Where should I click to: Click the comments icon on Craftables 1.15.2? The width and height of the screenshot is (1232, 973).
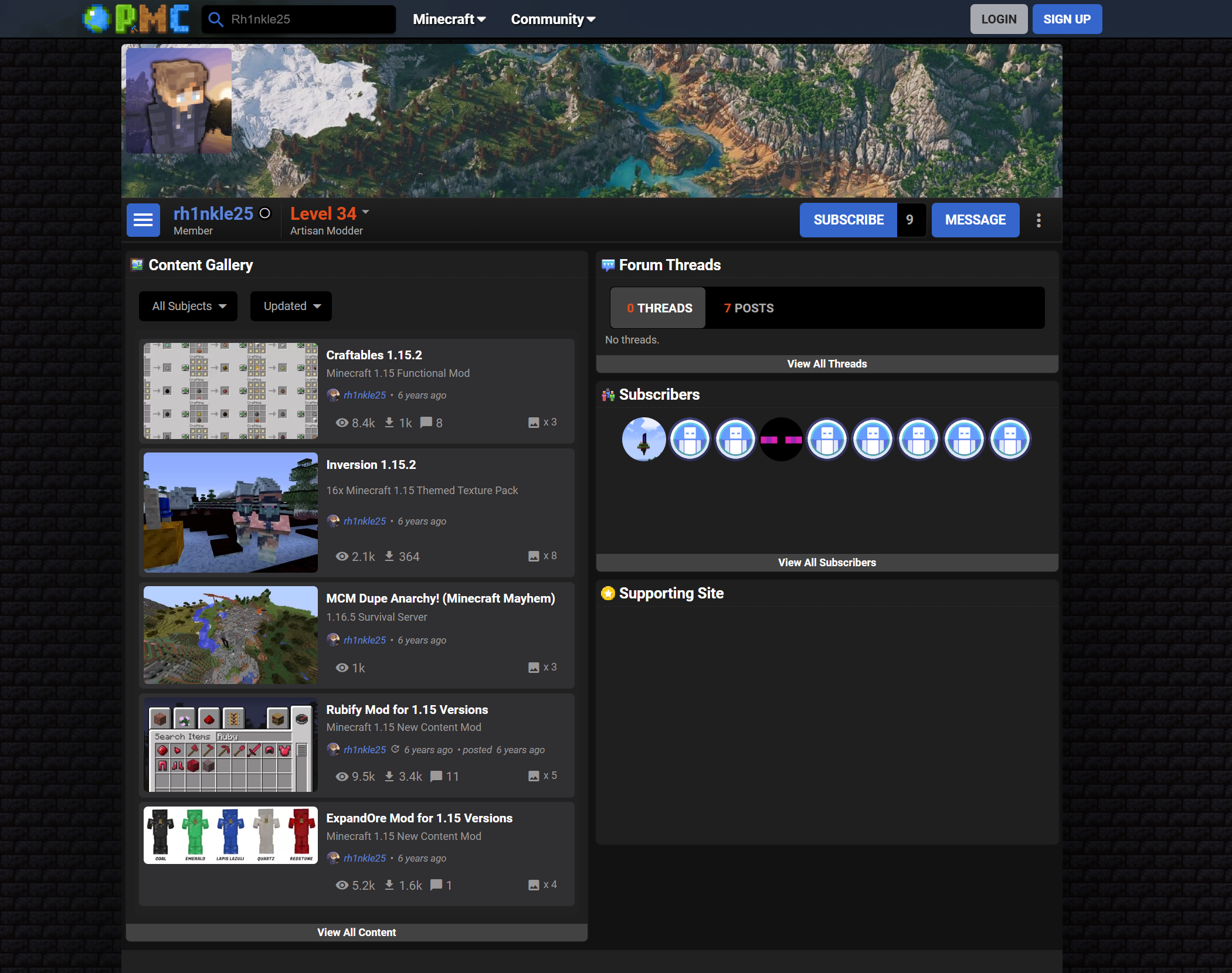pyautogui.click(x=426, y=423)
